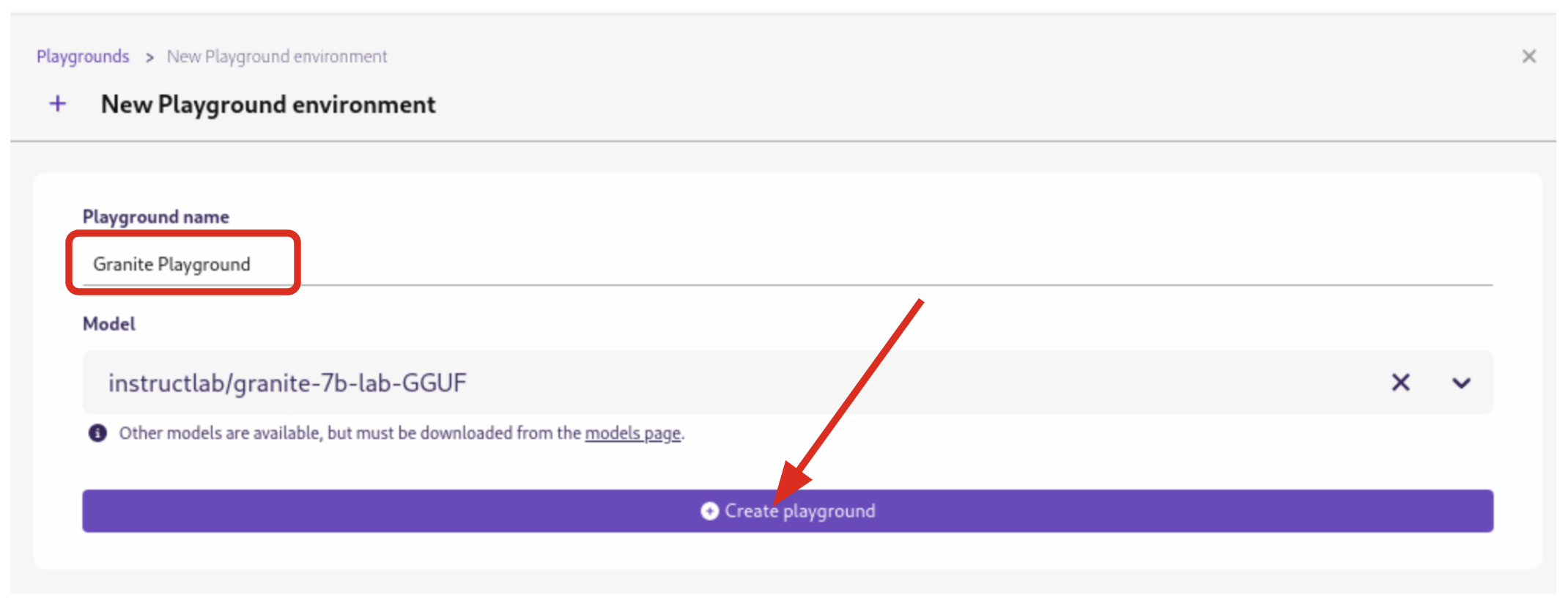Clear the selected model with the X icon
Screen dimensions: 1568x604
[x=1400, y=383]
